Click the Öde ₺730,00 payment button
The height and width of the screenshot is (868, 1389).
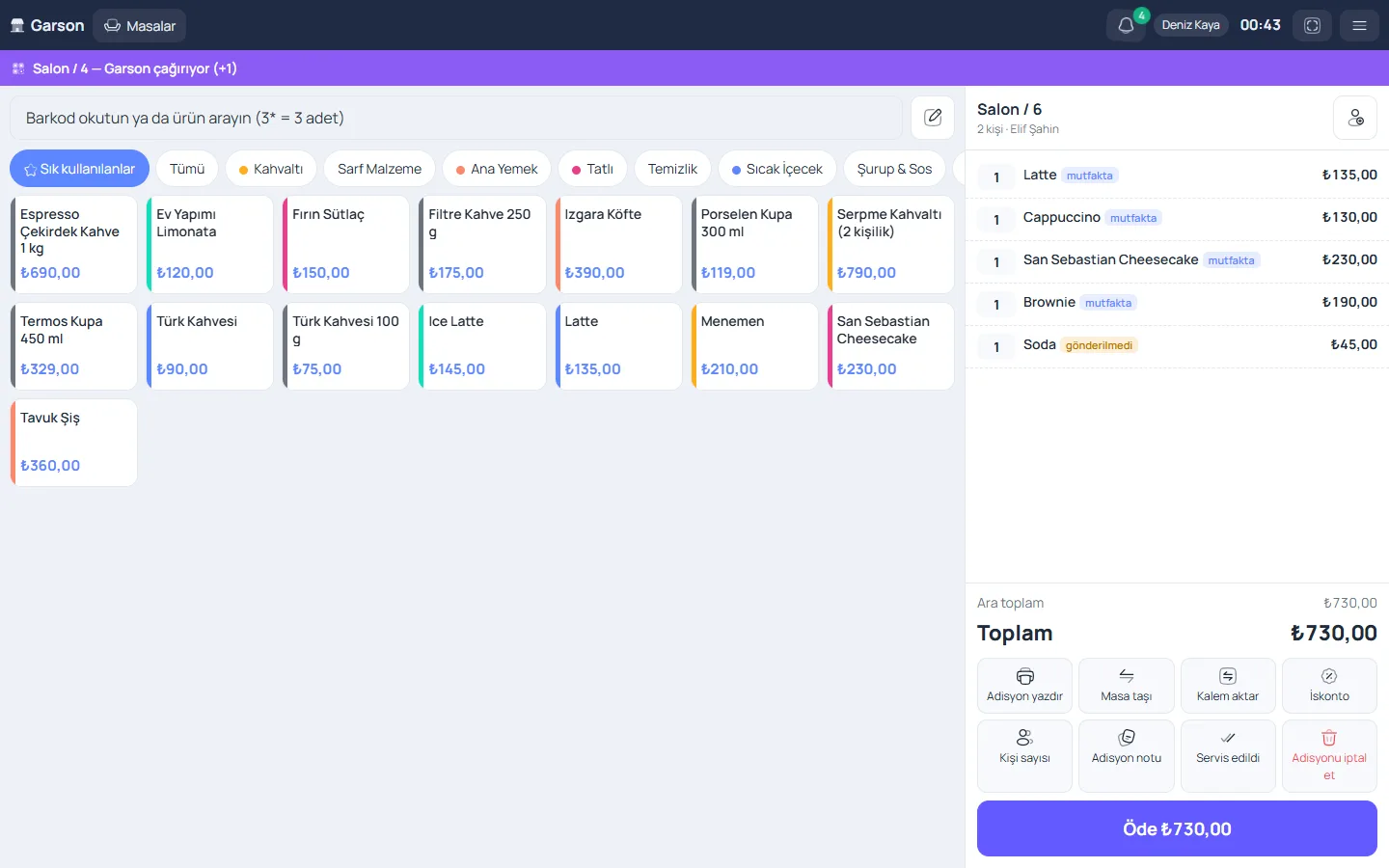1177,828
